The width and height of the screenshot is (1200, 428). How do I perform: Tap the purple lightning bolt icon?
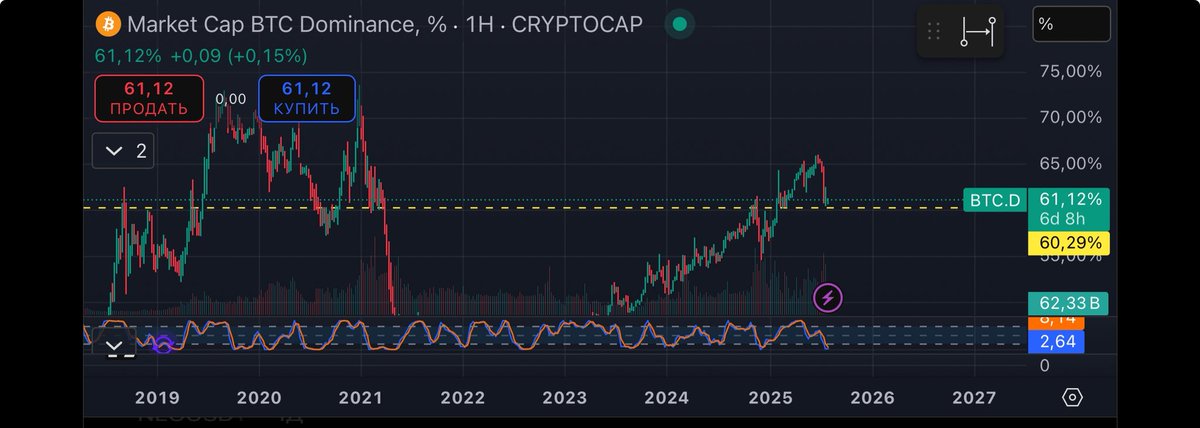click(x=828, y=296)
